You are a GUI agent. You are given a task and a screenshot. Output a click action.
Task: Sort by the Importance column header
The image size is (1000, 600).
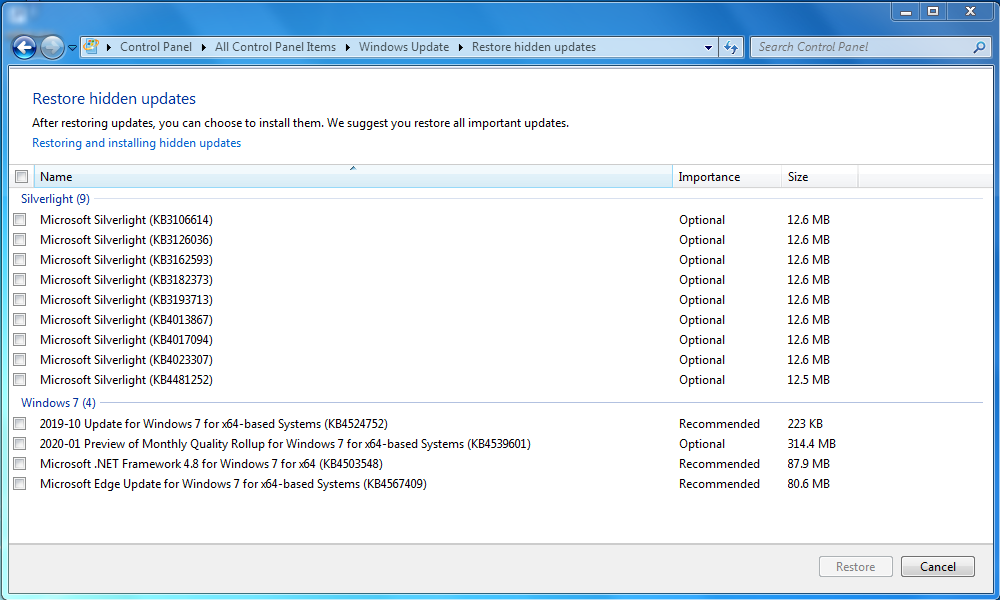click(727, 177)
